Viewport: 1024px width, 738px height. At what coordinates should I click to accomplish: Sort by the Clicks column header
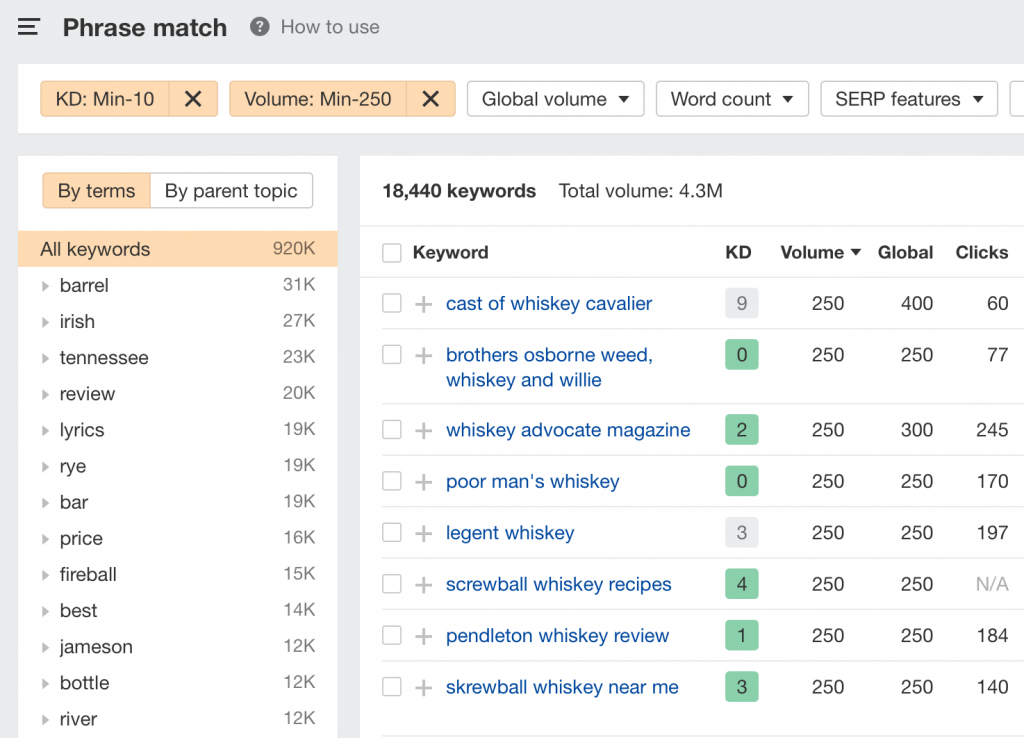982,253
